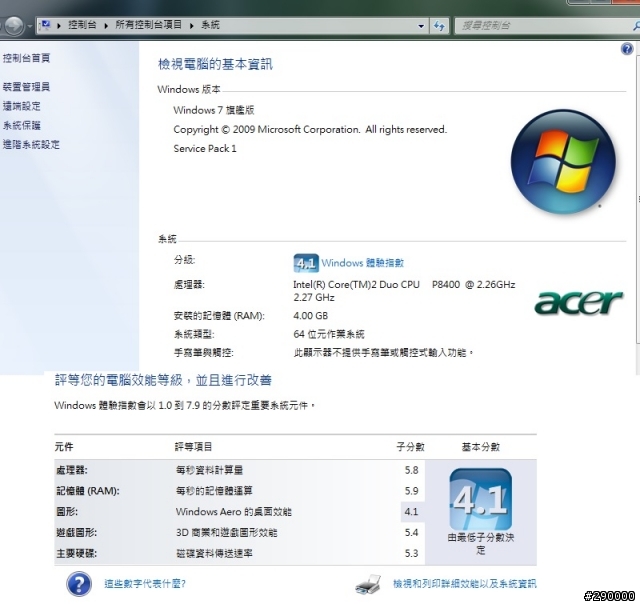Select 系統 breadcrumb in address bar

coord(210,25)
